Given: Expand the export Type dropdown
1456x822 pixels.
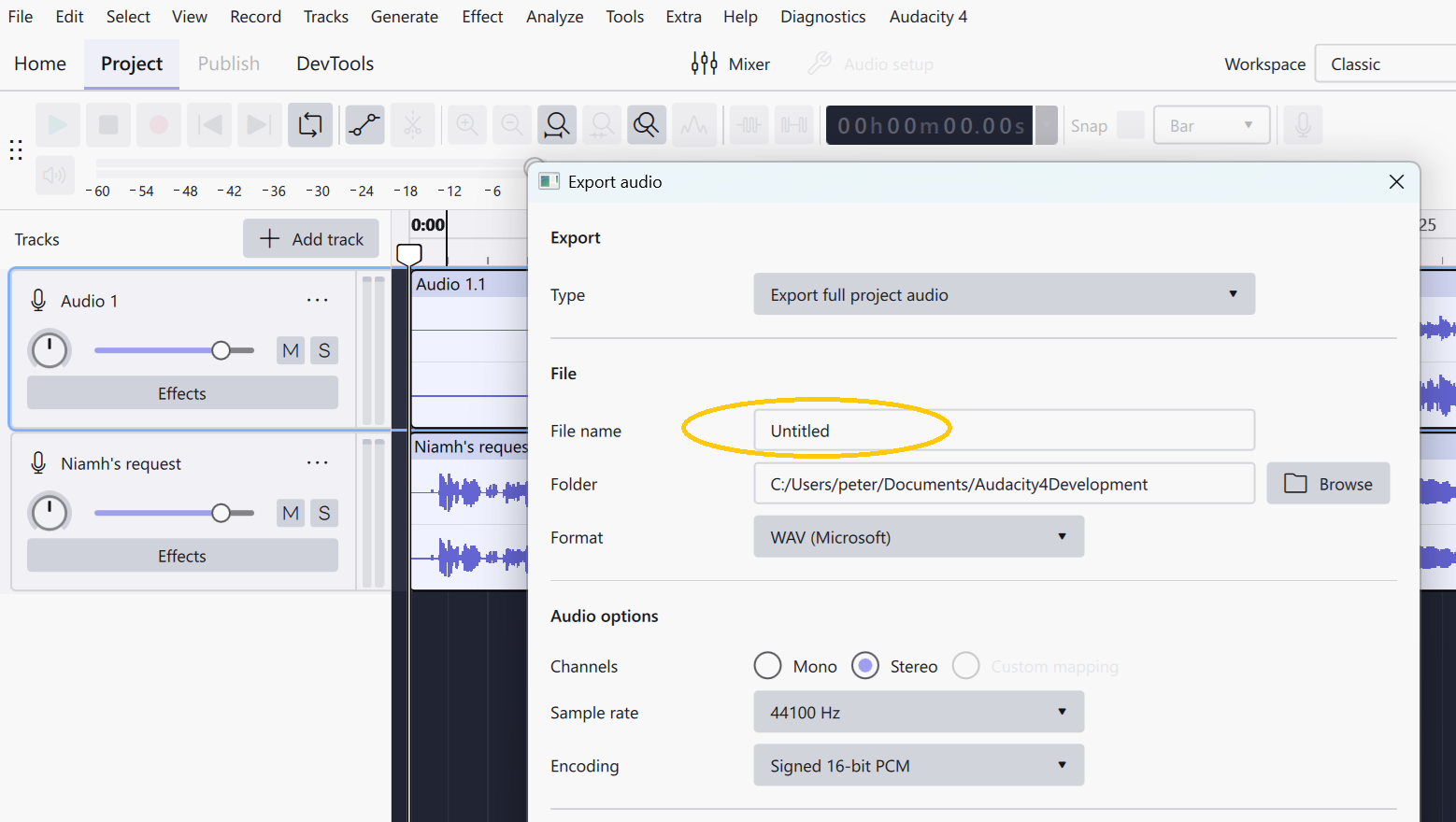Looking at the screenshot, I should click(x=1004, y=295).
